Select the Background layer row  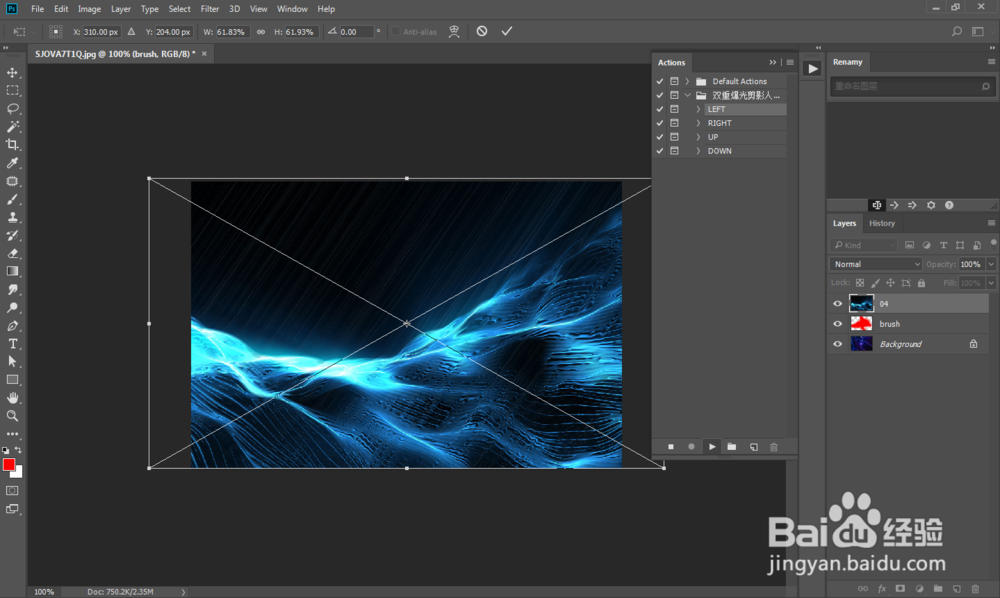click(x=909, y=344)
